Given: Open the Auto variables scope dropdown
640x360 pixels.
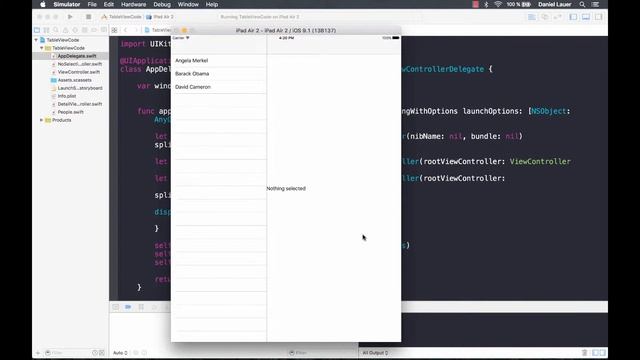Looking at the screenshot, I should coord(120,353).
